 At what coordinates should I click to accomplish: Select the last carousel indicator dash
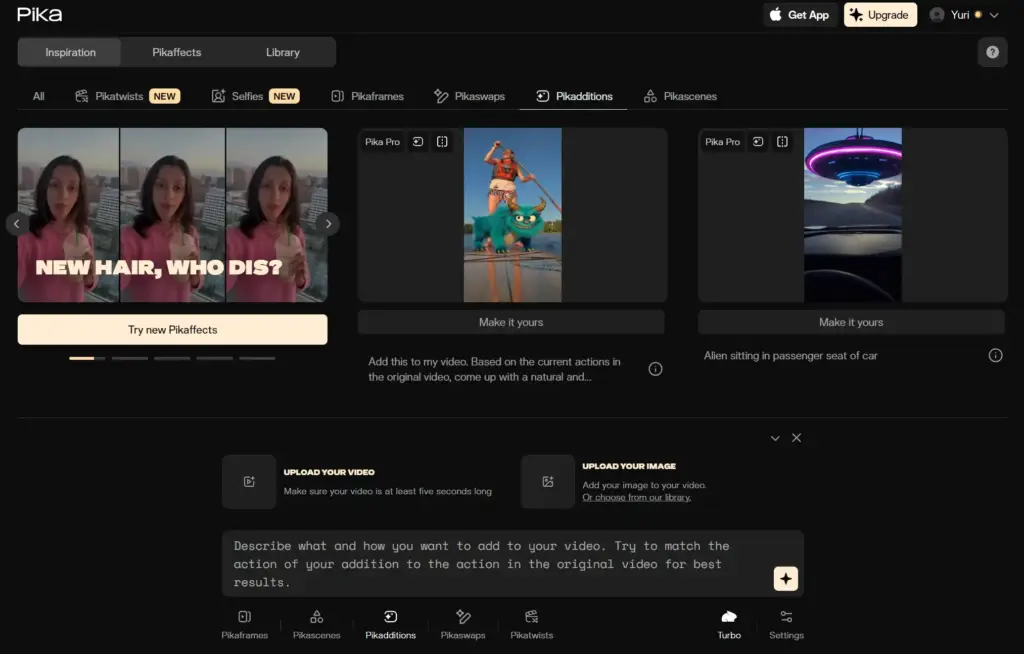(257, 358)
